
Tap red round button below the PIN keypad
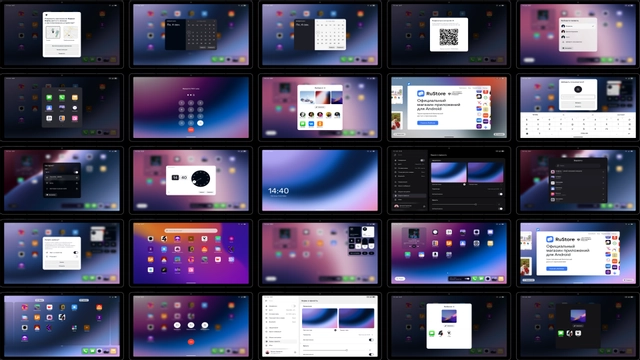(191, 129)
